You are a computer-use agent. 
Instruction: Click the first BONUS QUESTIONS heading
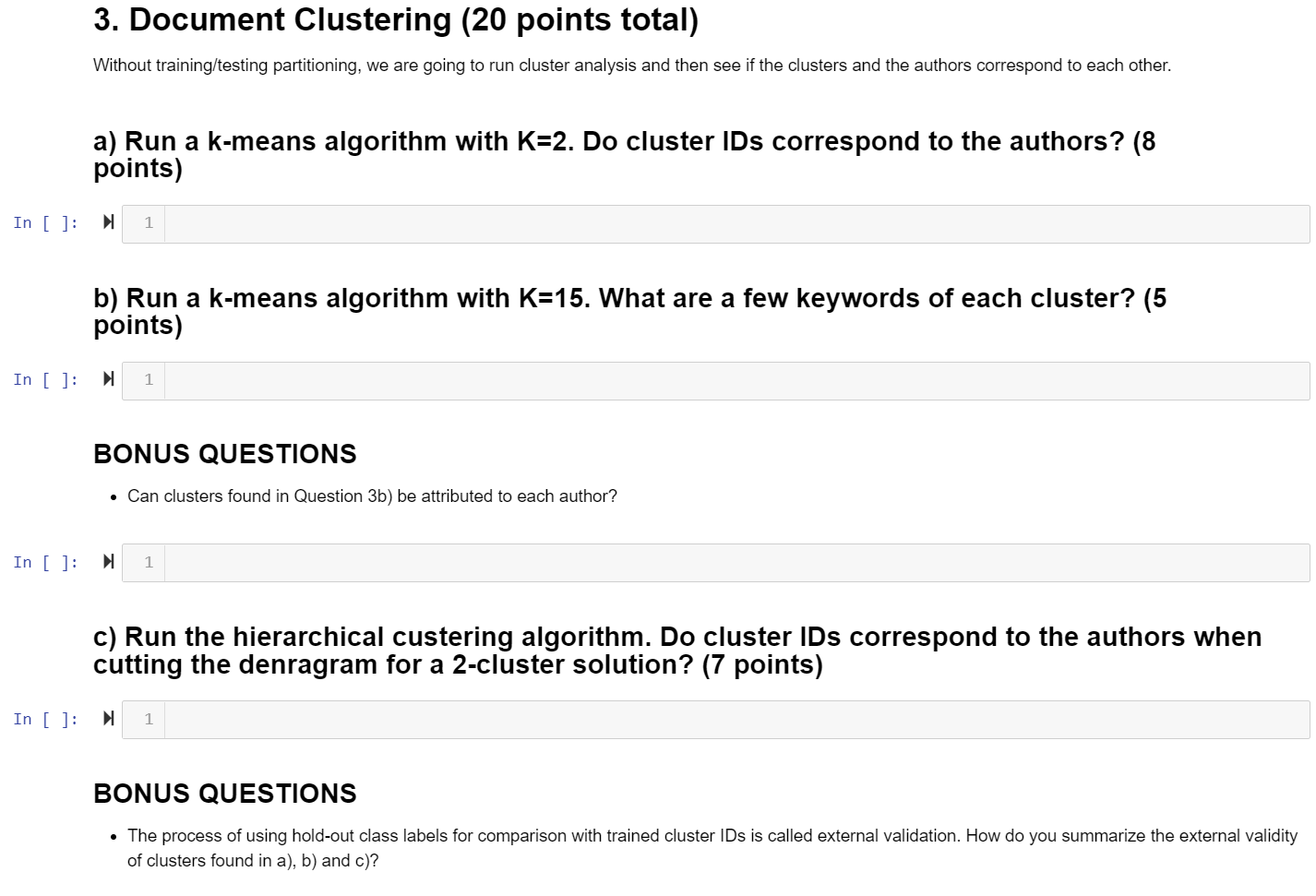click(x=224, y=454)
